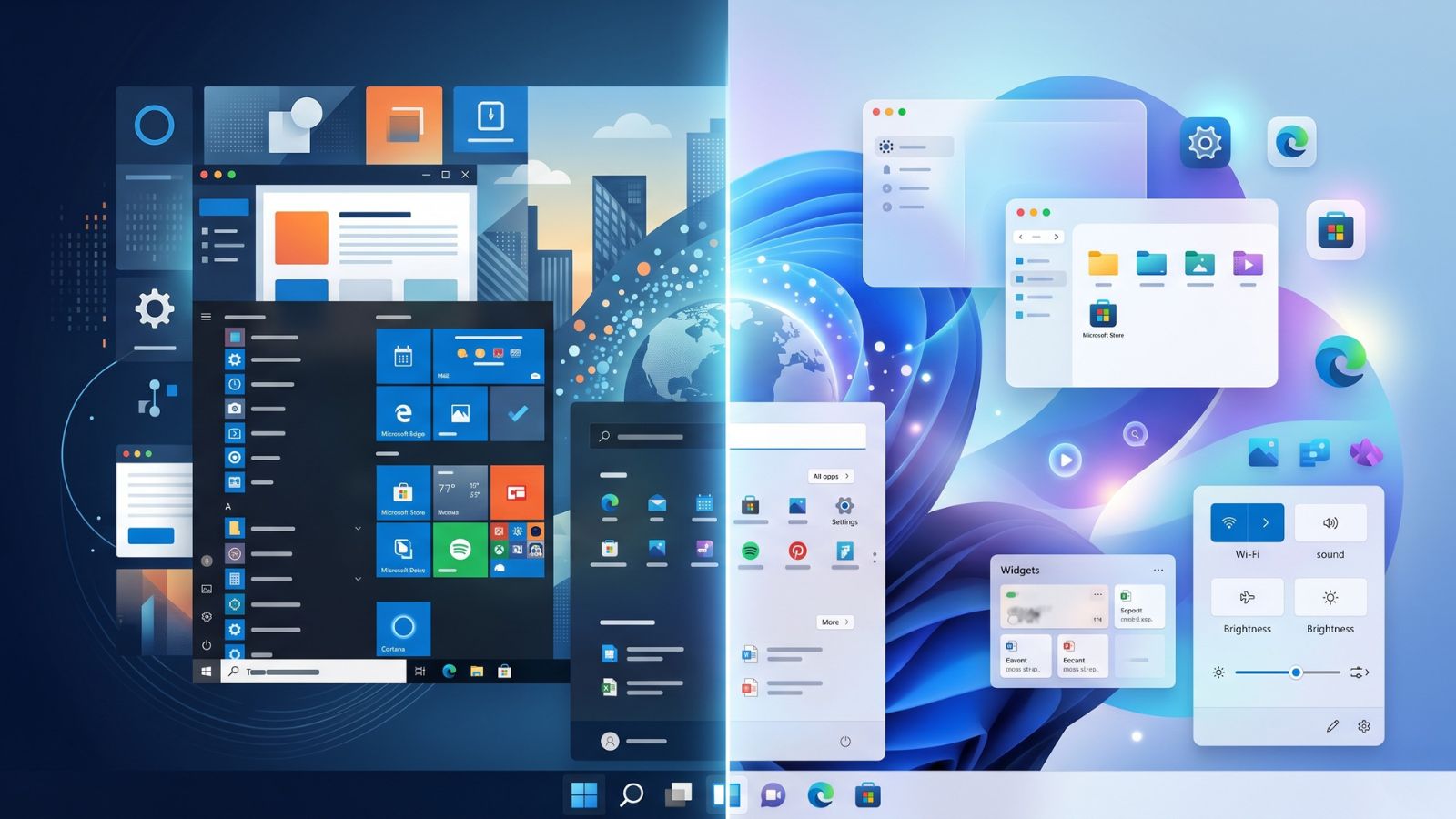1456x819 pixels.
Task: Open File Explorer from the Windows 10 taskbar
Action: (476, 672)
